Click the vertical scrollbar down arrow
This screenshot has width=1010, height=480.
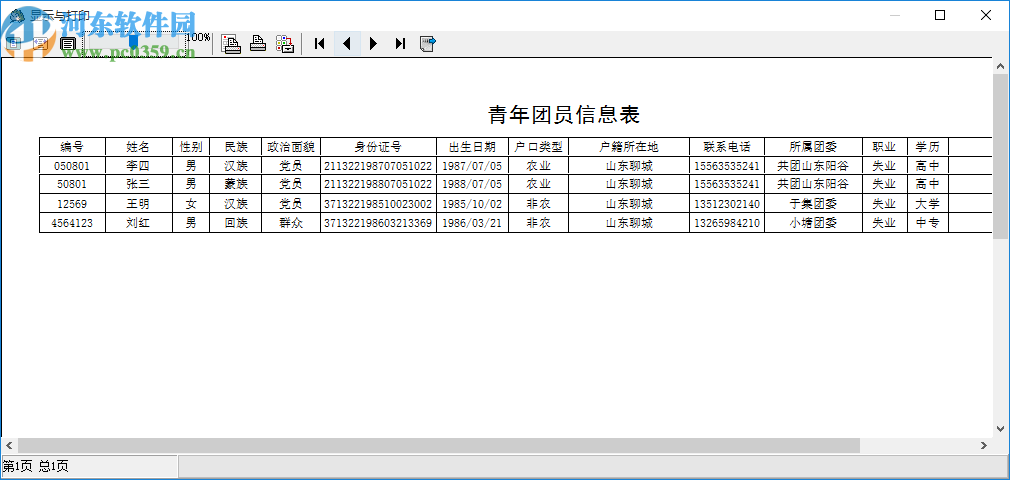pos(1001,428)
